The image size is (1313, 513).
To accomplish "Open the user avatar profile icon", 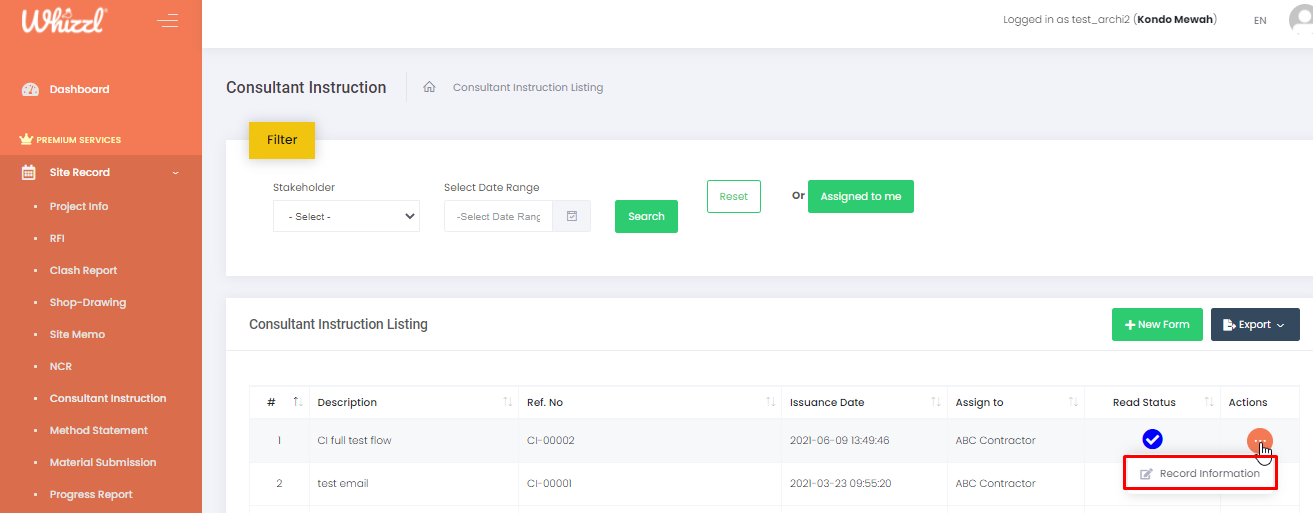I will point(1302,20).
